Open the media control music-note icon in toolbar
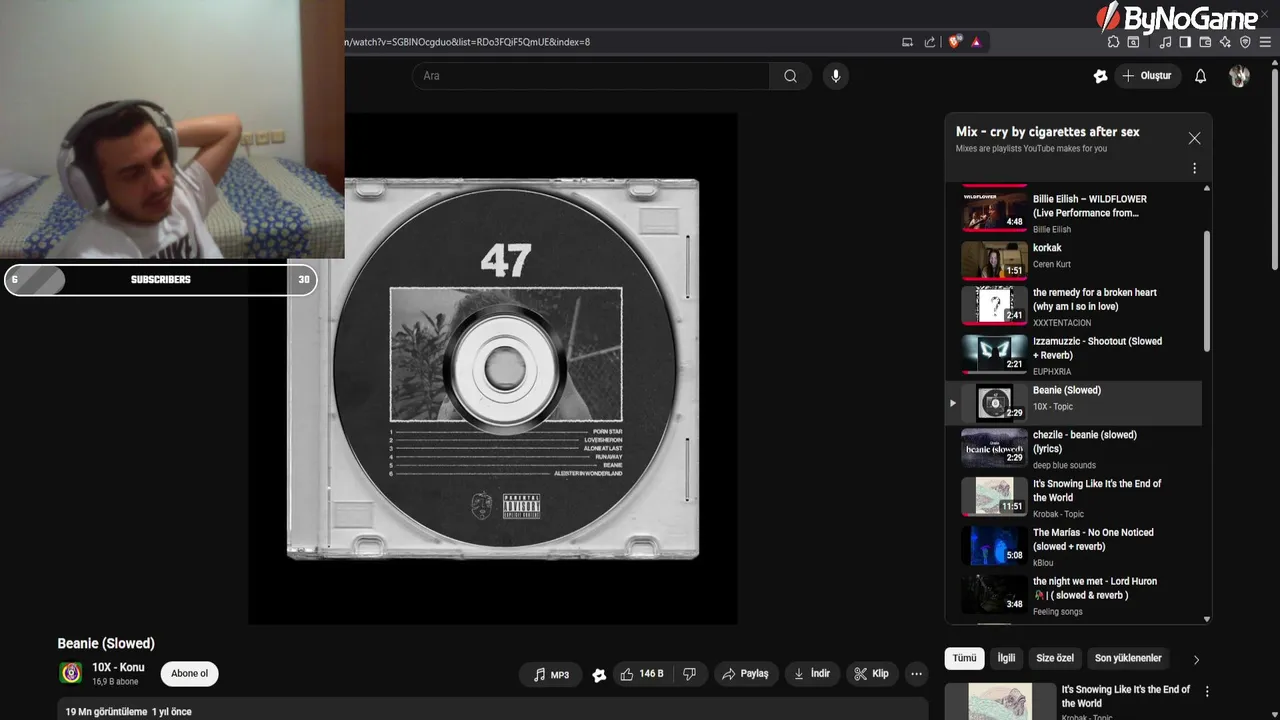This screenshot has height=720, width=1280. (x=1165, y=42)
